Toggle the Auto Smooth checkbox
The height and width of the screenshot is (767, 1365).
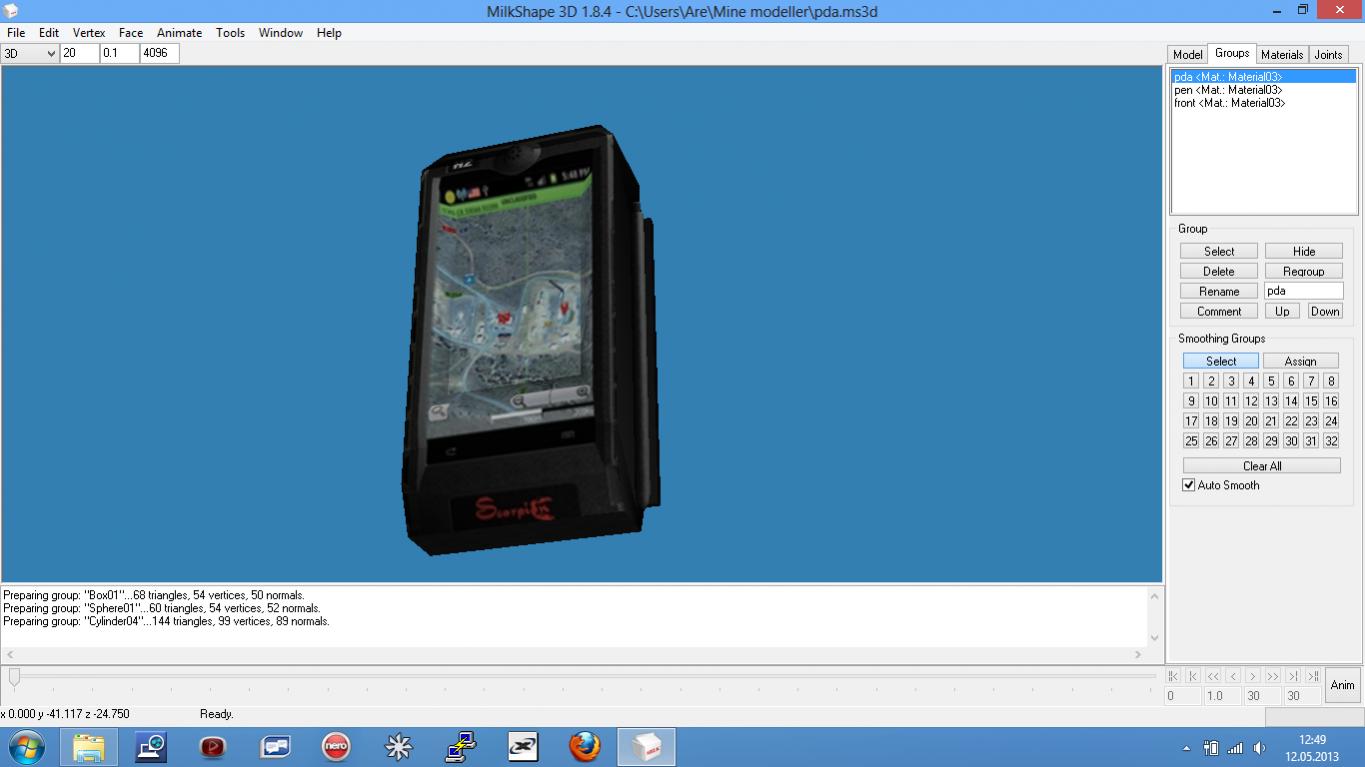pyautogui.click(x=1189, y=485)
